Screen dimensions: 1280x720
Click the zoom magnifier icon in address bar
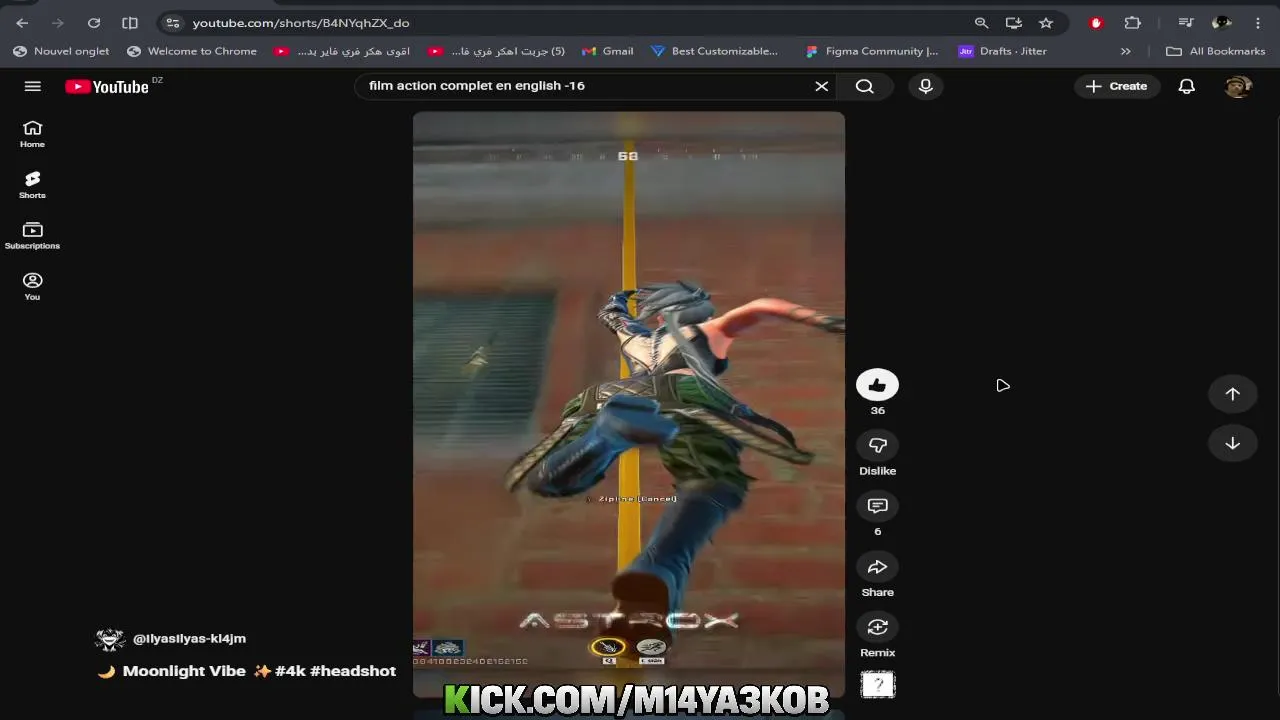click(981, 23)
